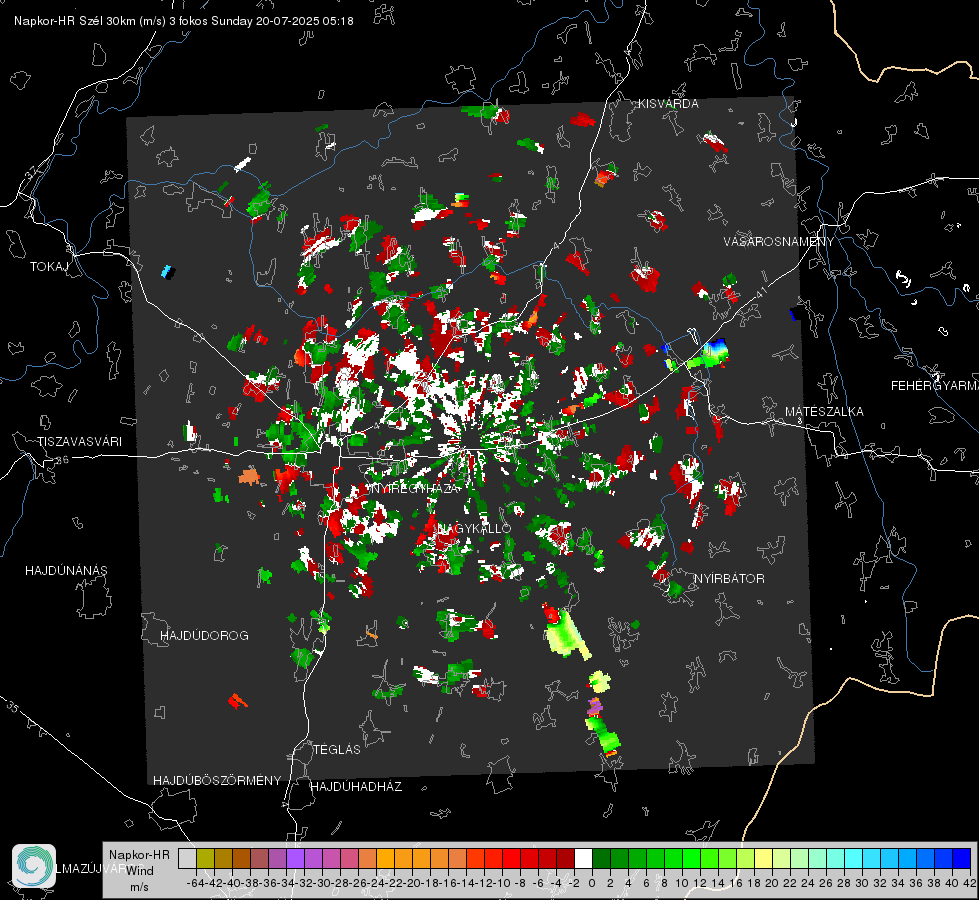Click the m/s unit label in legend
This screenshot has width=979, height=900.
139,887
